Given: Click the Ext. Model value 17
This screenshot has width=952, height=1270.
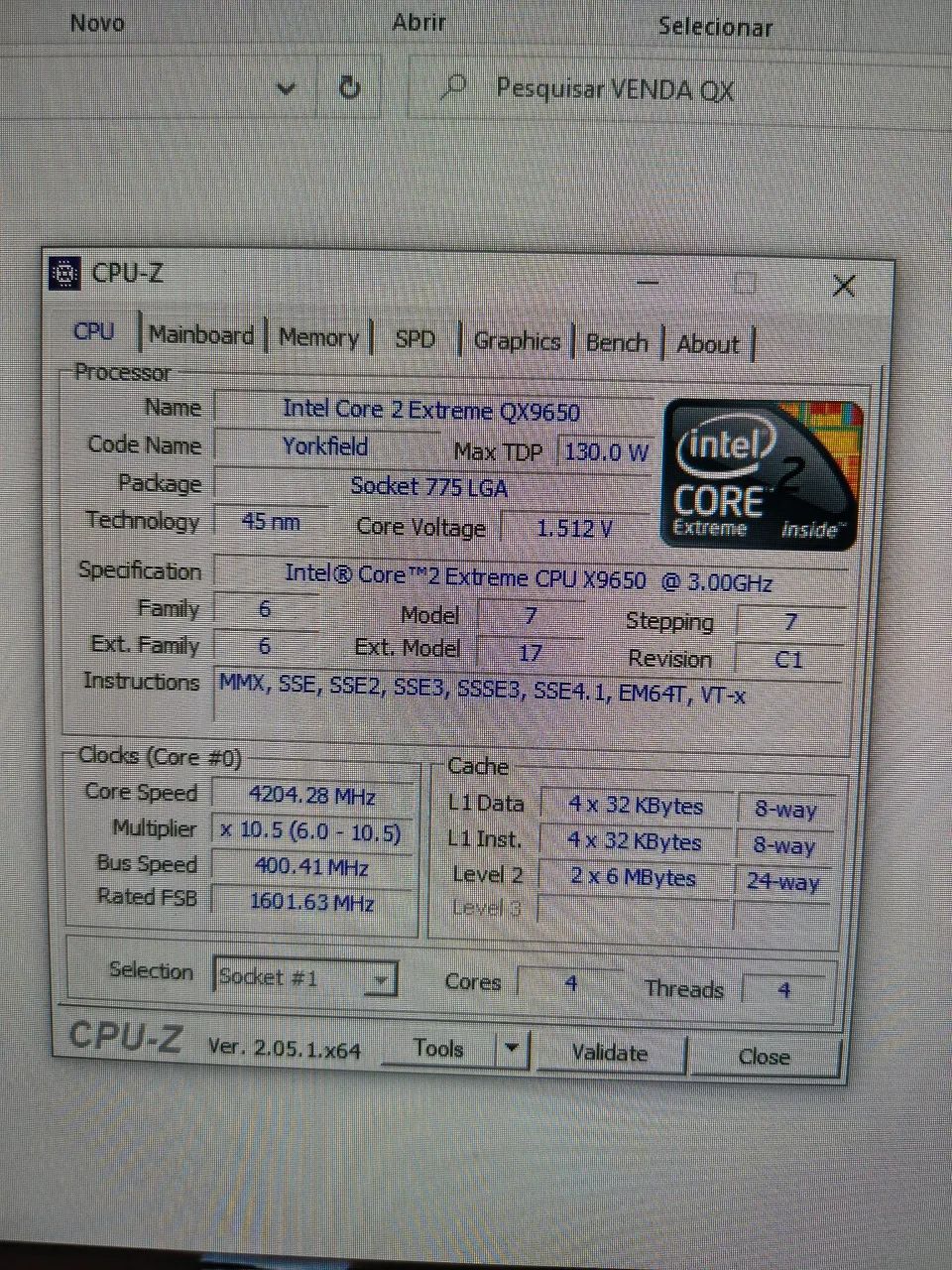Looking at the screenshot, I should coord(531,653).
